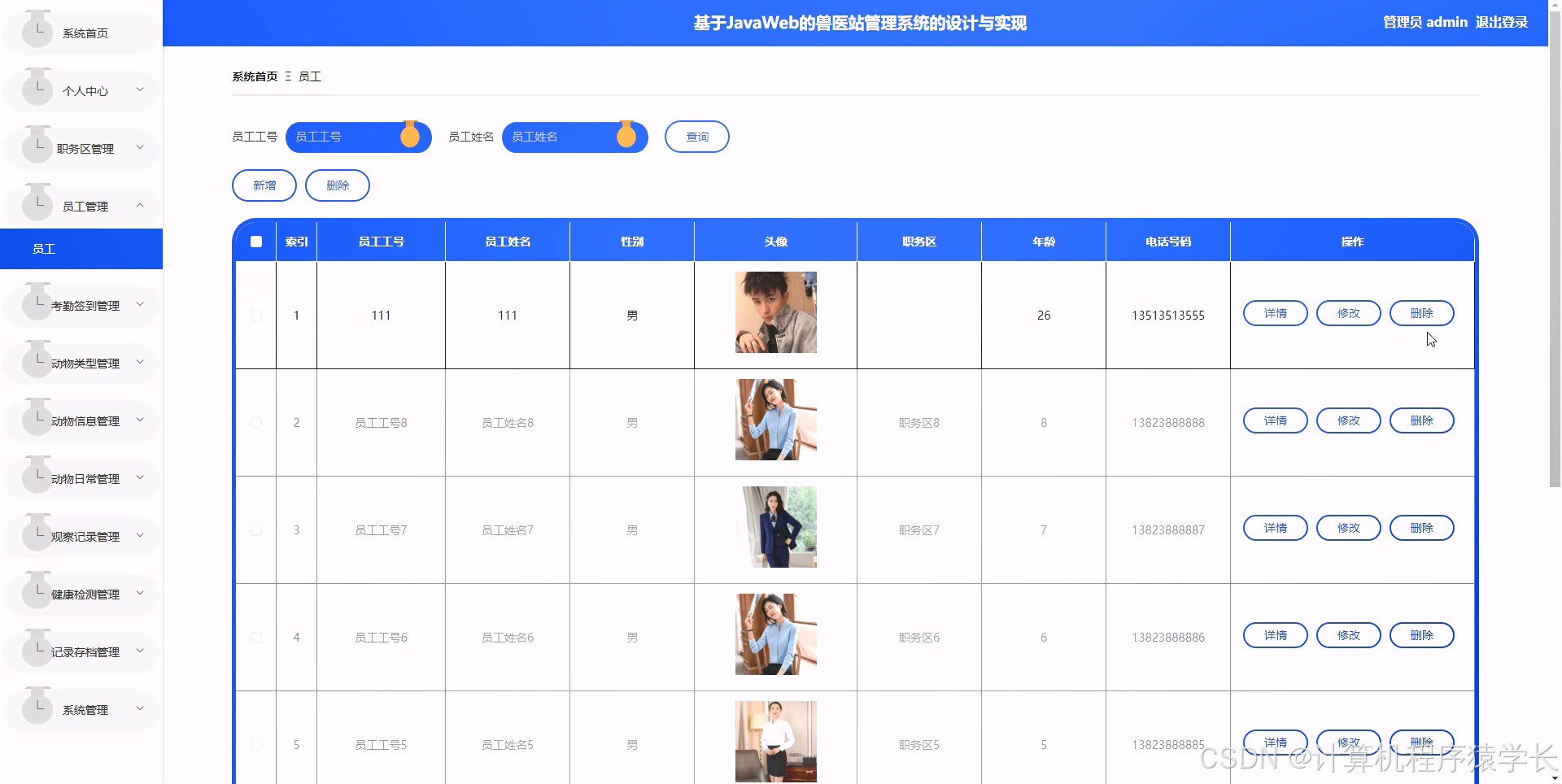Click the clock icon beside 动物日常管理
1562x784 pixels.
pos(37,476)
